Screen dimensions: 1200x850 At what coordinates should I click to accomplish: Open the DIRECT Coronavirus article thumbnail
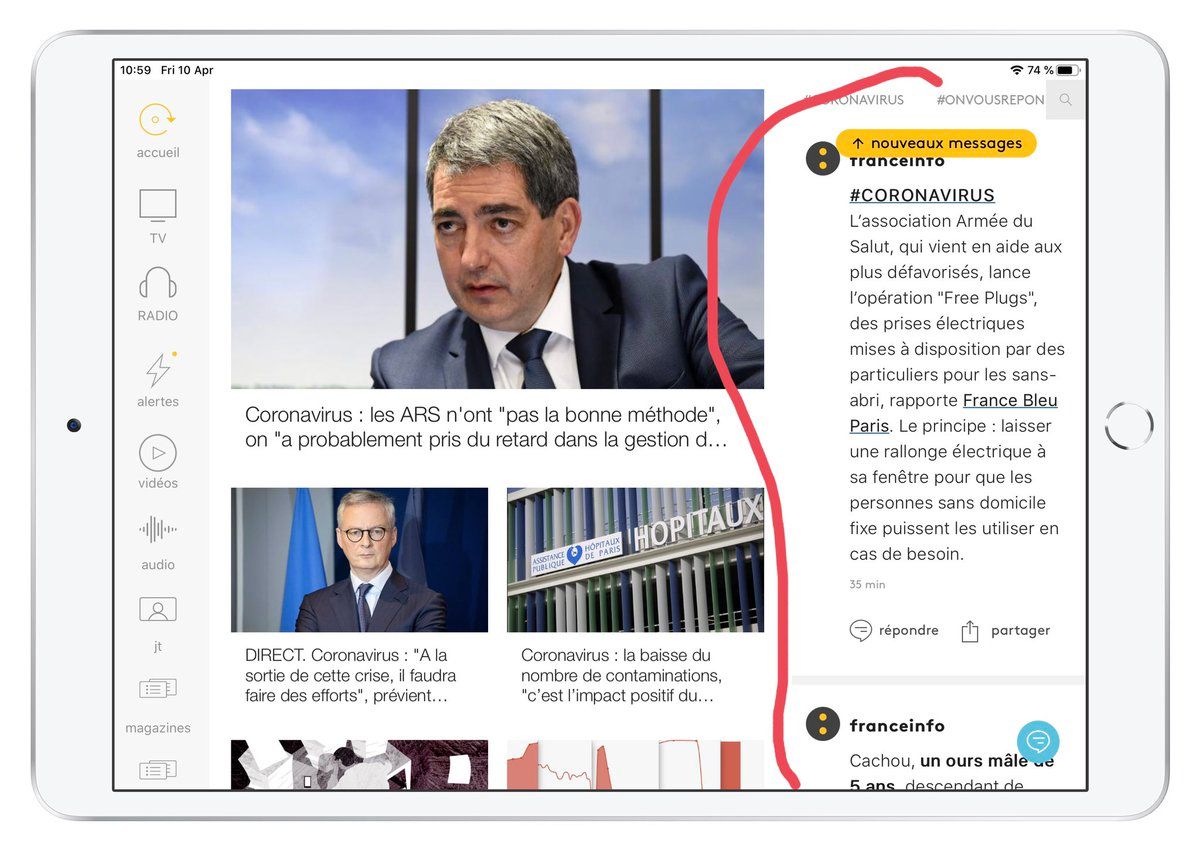[x=359, y=560]
